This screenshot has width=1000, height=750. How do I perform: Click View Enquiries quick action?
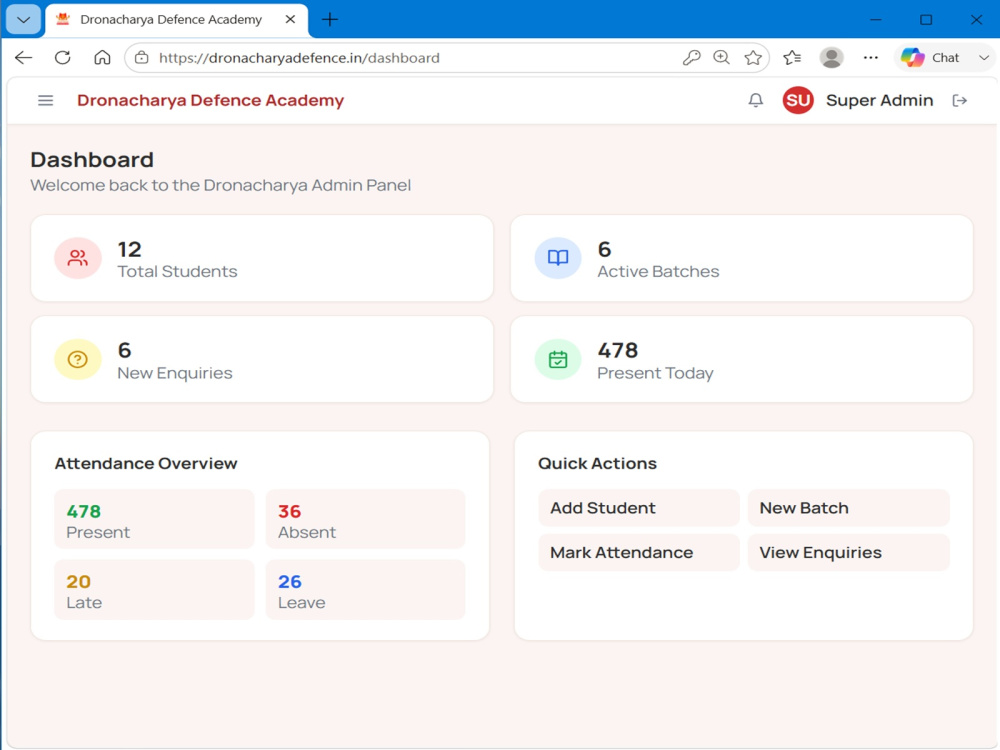tap(848, 552)
